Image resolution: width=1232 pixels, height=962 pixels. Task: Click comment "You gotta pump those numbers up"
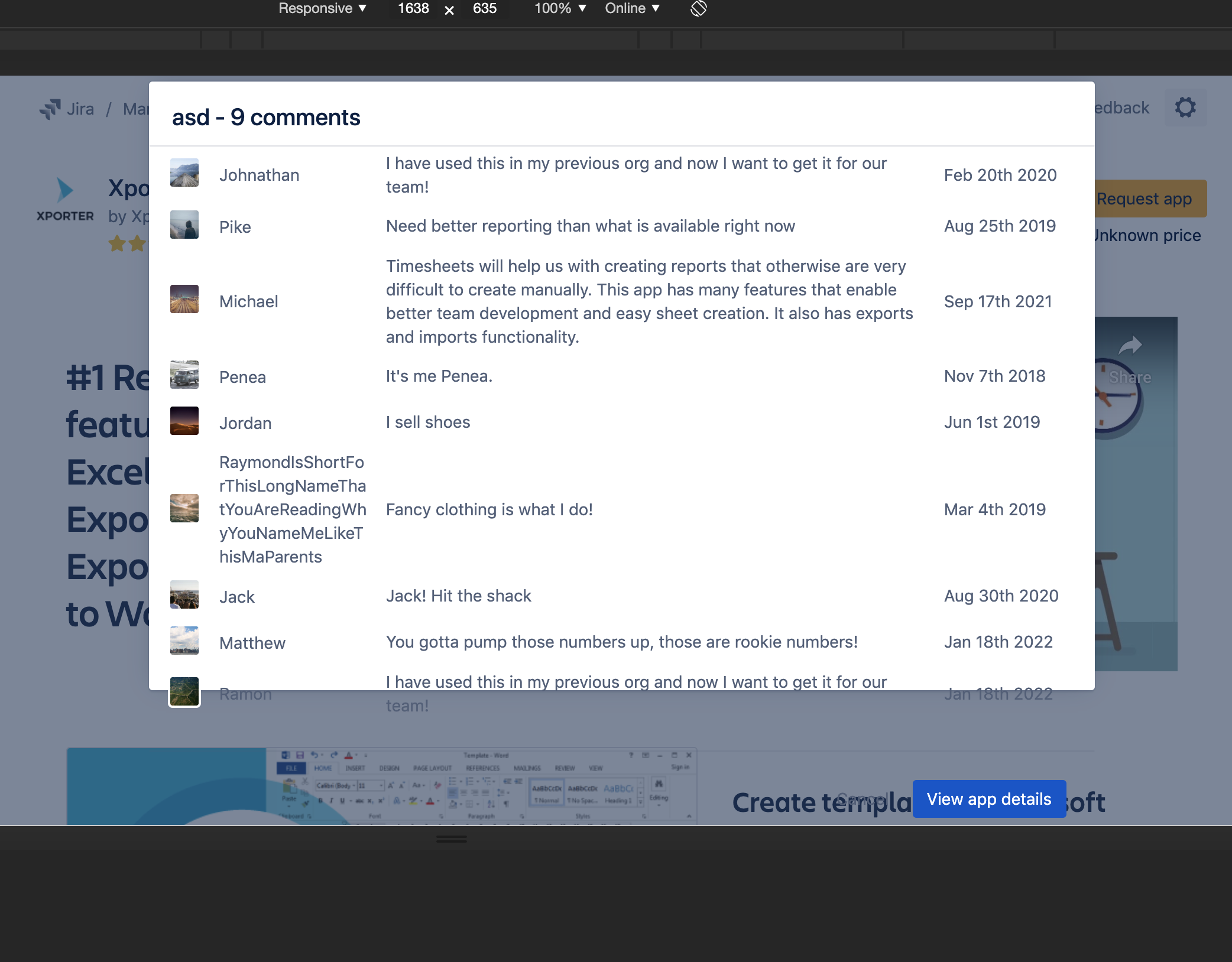coord(622,642)
